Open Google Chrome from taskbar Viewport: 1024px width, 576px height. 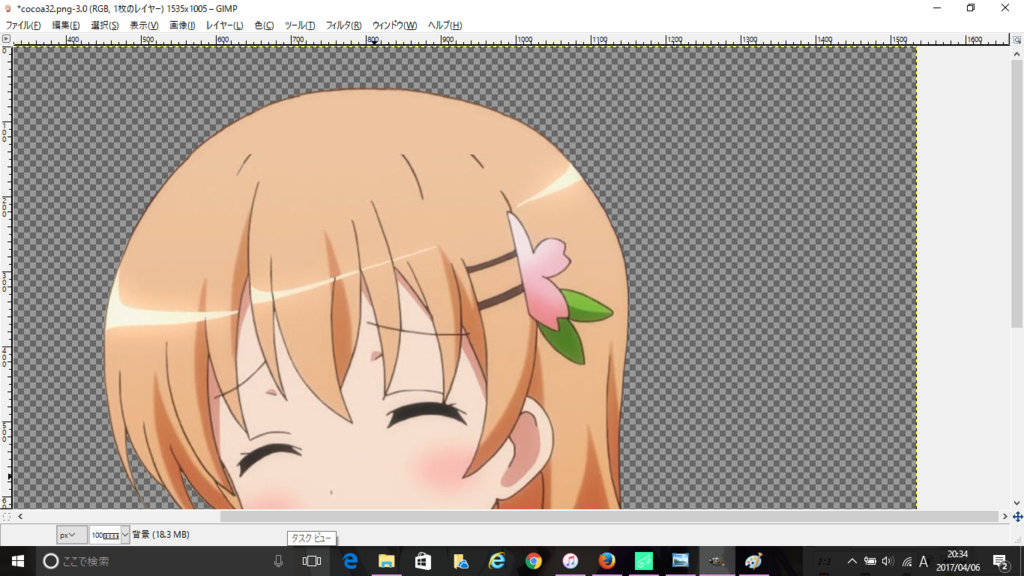(x=533, y=561)
